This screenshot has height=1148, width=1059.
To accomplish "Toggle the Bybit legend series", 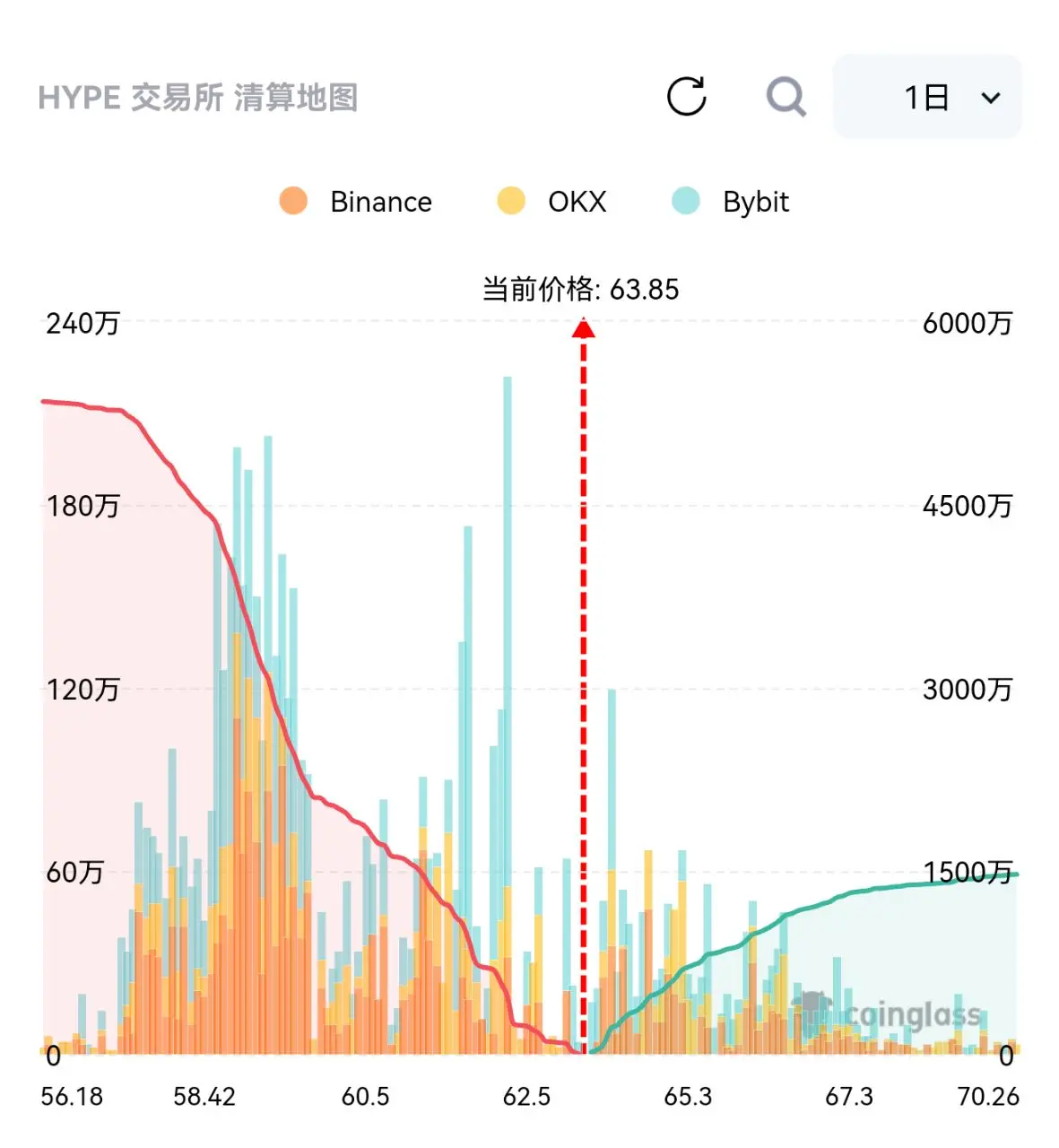I will coord(731,201).
